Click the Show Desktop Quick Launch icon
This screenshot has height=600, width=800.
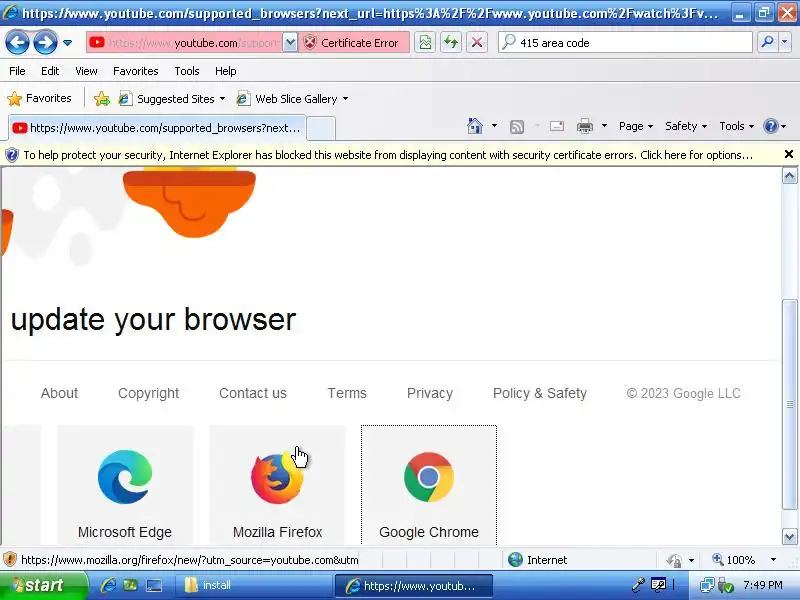tap(154, 585)
